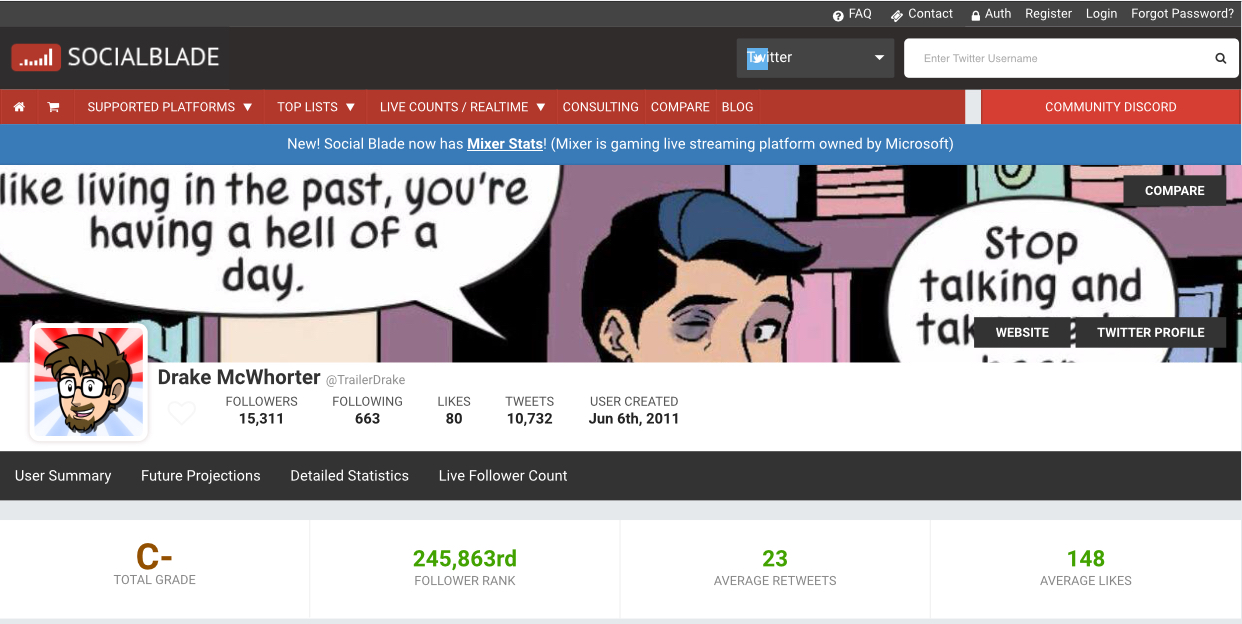
Task: Click the average likes value 148
Action: pyautogui.click(x=1086, y=558)
